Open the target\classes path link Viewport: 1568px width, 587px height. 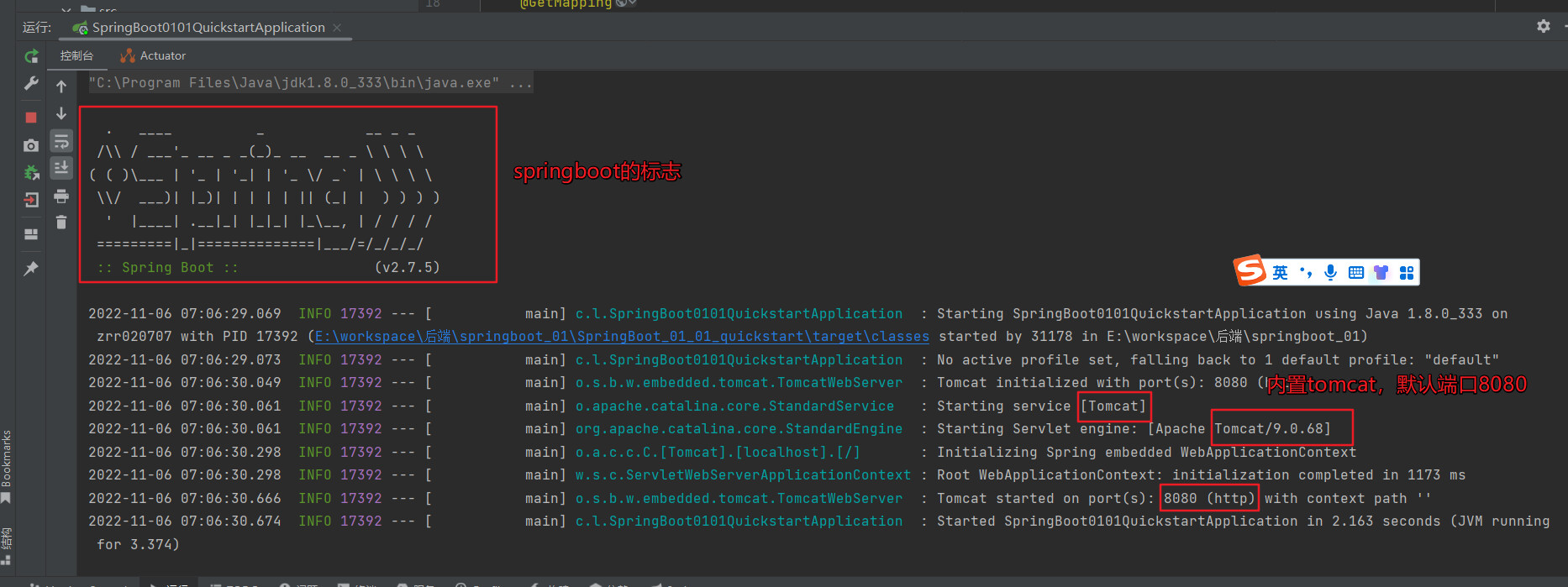click(622, 336)
